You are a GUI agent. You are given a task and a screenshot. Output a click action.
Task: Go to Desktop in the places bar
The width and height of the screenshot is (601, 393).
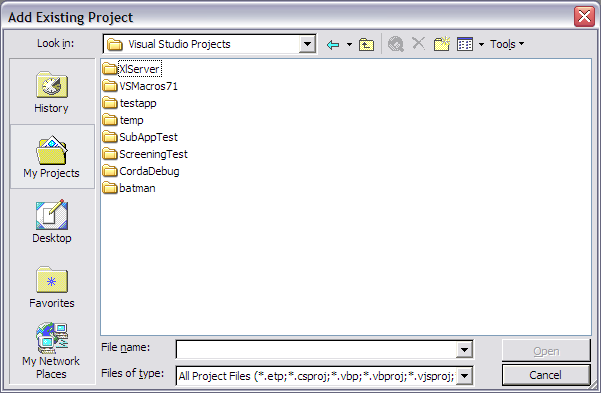pos(52,222)
